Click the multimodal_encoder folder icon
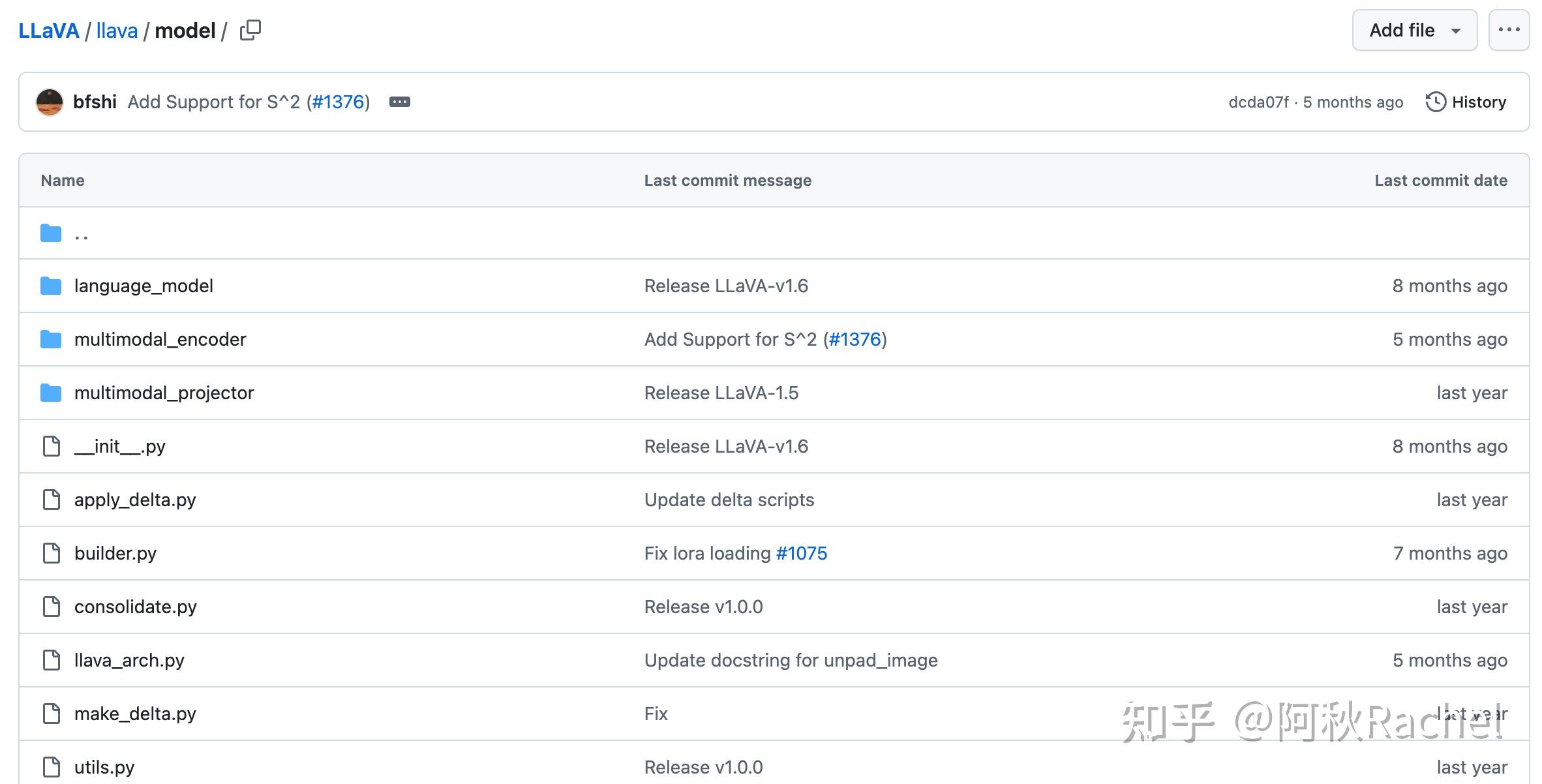Screen dimensions: 1542x784 point(51,339)
